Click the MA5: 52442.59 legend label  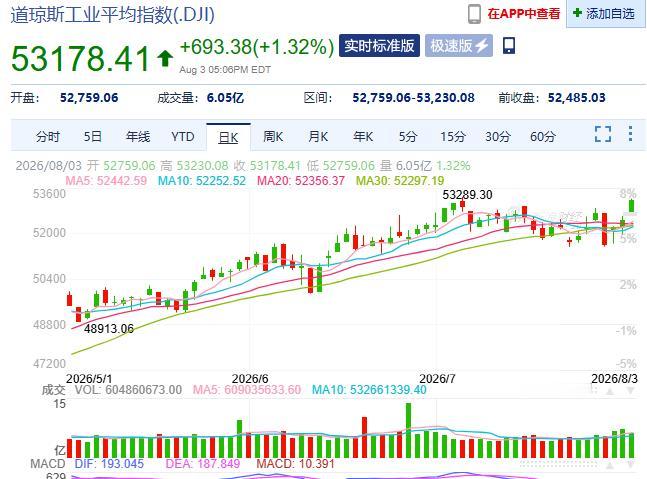coord(106,181)
